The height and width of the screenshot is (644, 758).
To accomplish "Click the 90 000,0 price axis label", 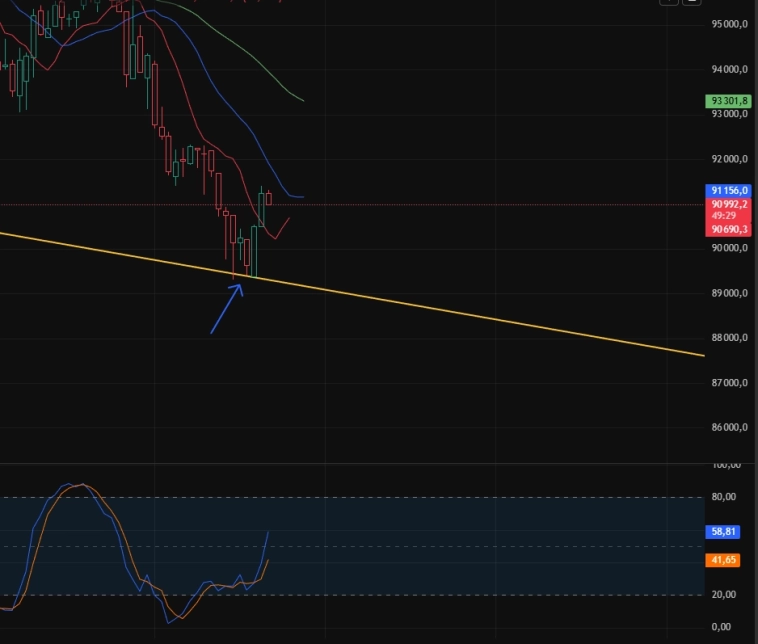I will 729,248.
